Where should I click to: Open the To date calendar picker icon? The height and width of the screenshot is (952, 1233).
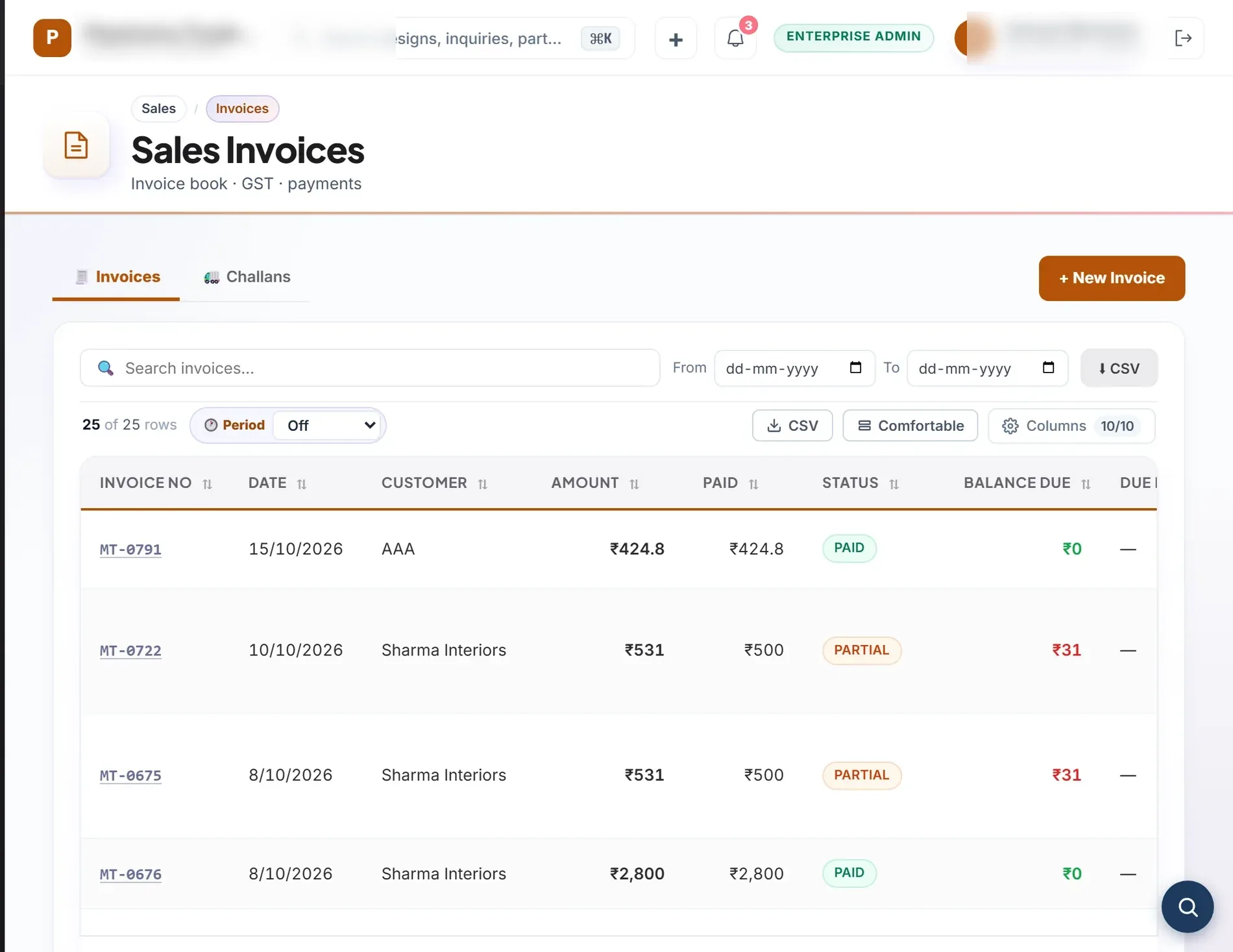(x=1048, y=367)
